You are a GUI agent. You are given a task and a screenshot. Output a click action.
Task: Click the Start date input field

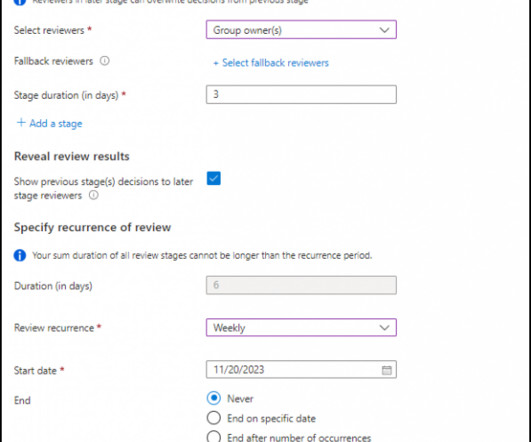point(301,370)
